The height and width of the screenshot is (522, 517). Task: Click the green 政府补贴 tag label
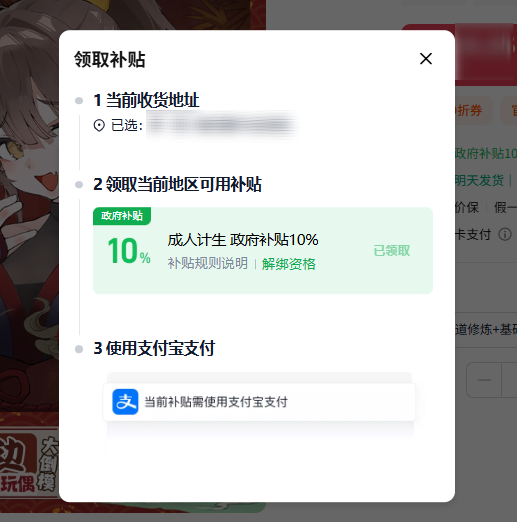point(122,216)
